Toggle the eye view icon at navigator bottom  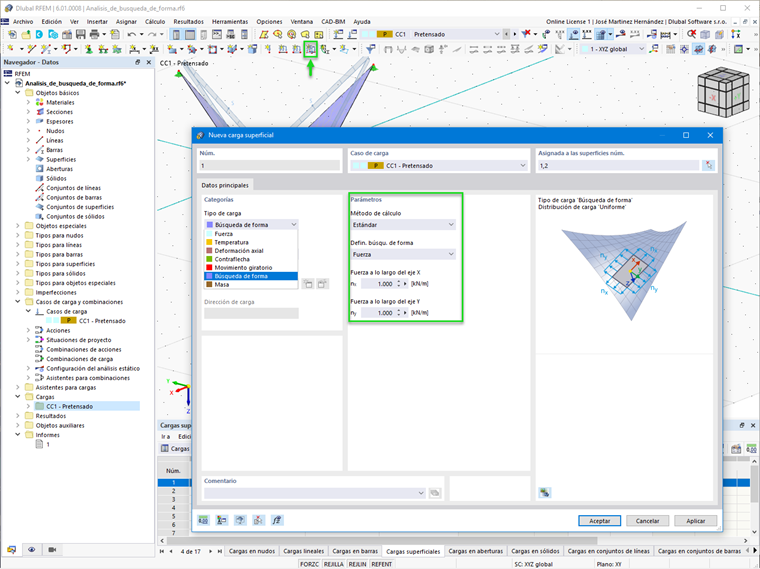pos(32,550)
